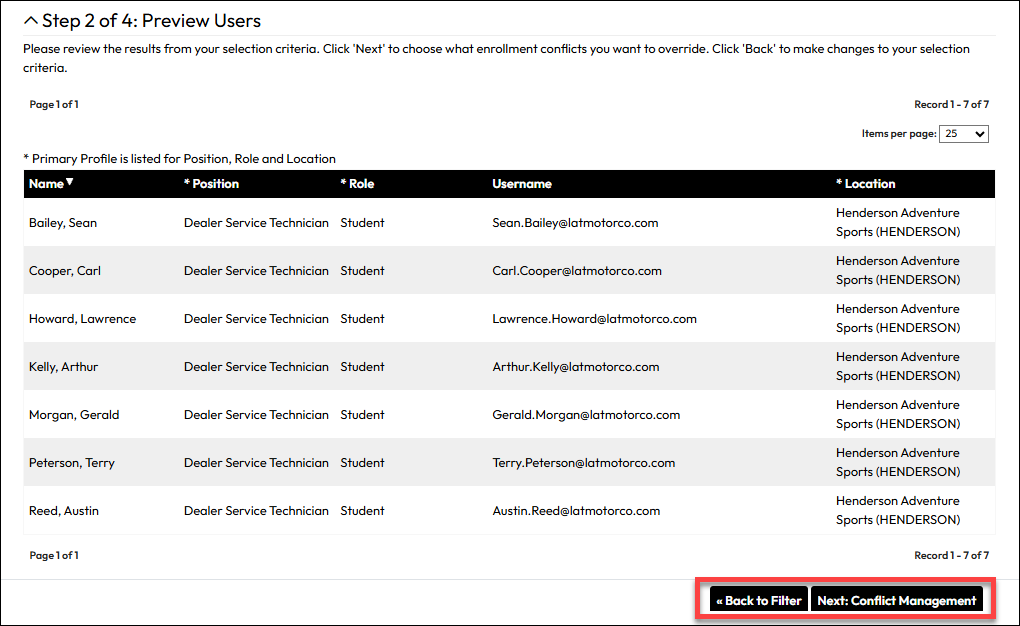This screenshot has height=626, width=1020.
Task: Click Austin.Reed@latmotorco.com username
Action: coord(576,511)
